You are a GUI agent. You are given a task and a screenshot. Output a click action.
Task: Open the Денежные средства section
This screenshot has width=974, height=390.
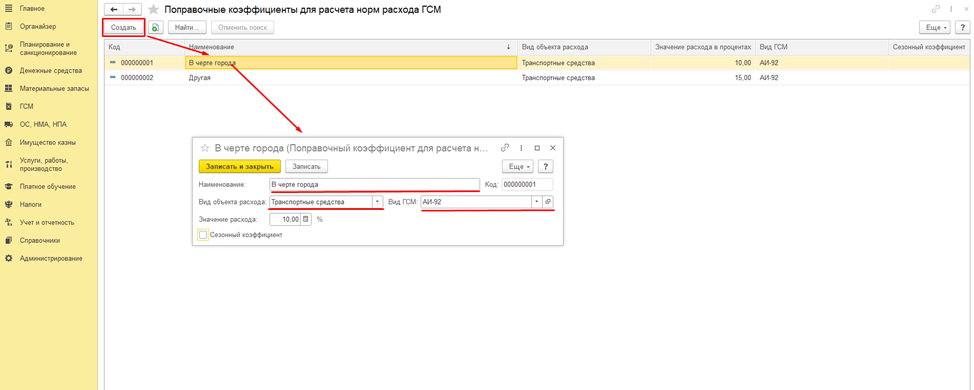tap(50, 71)
